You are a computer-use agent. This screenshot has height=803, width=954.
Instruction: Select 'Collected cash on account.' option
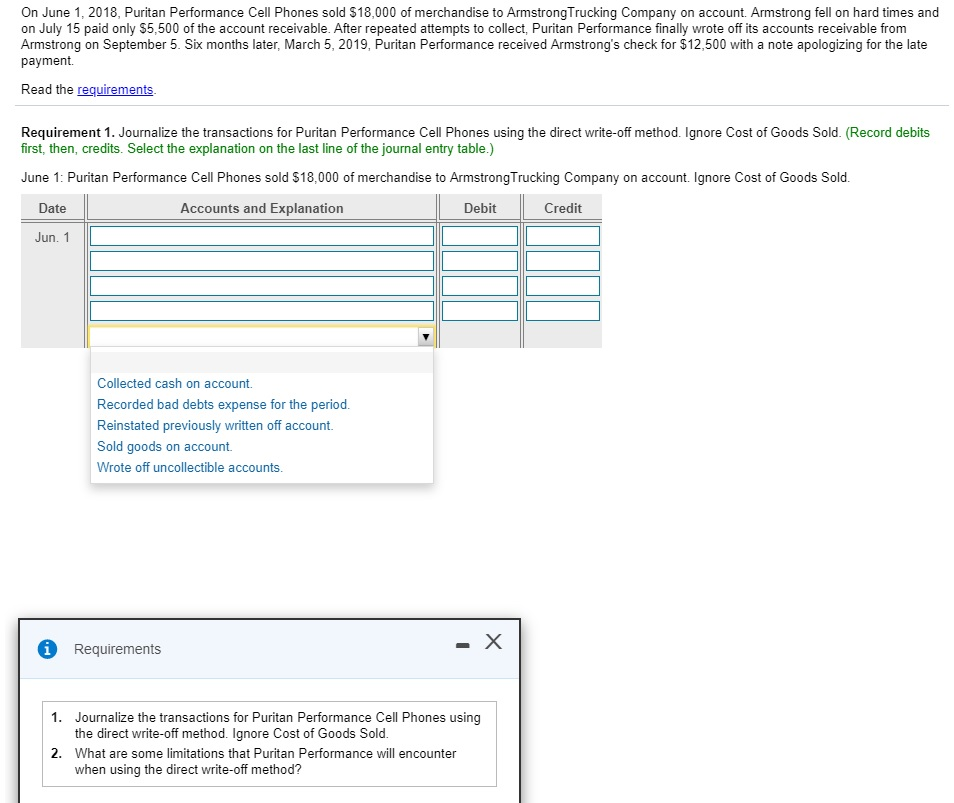[174, 383]
